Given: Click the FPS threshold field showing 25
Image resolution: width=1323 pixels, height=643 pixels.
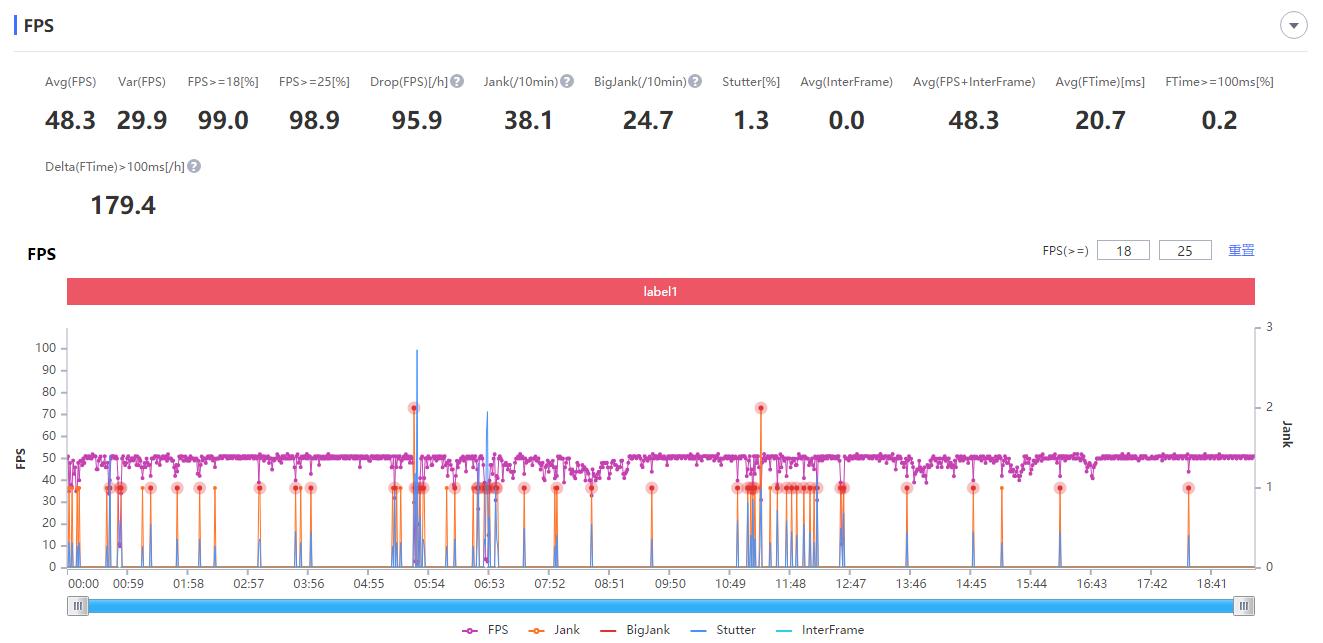Looking at the screenshot, I should [1185, 251].
